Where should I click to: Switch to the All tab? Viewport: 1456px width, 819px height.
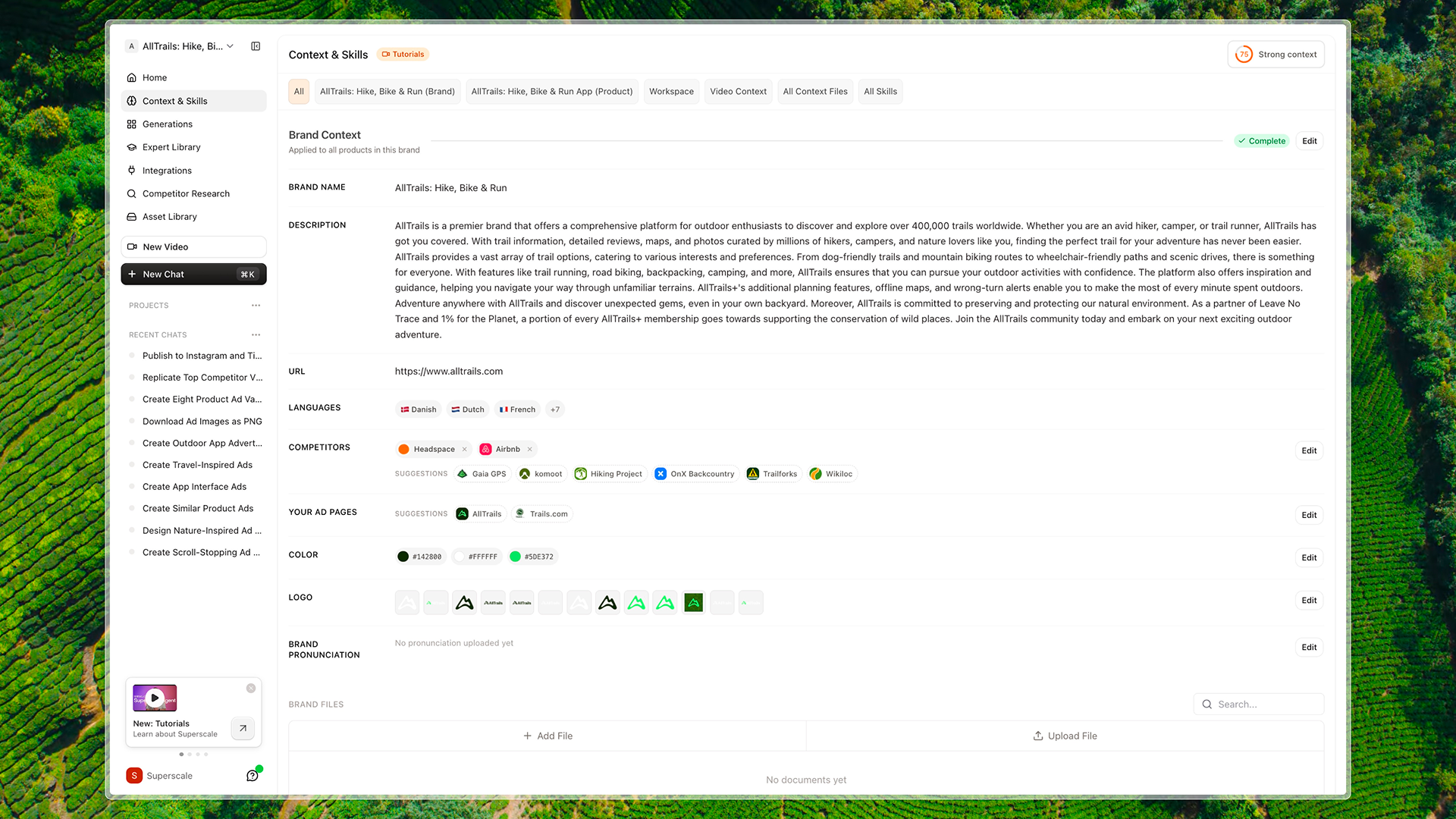tap(299, 92)
